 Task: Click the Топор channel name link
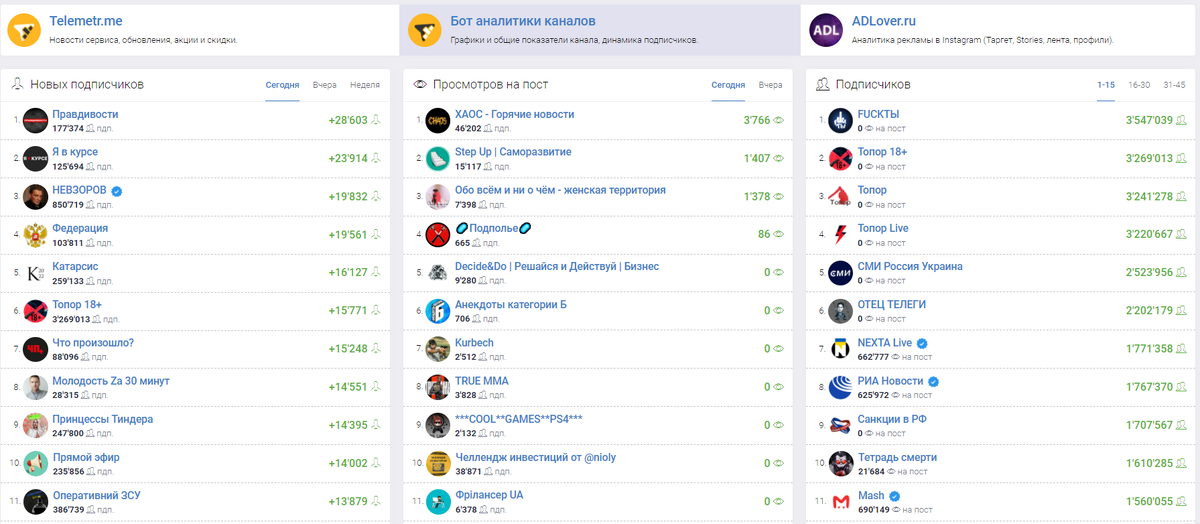(x=872, y=190)
